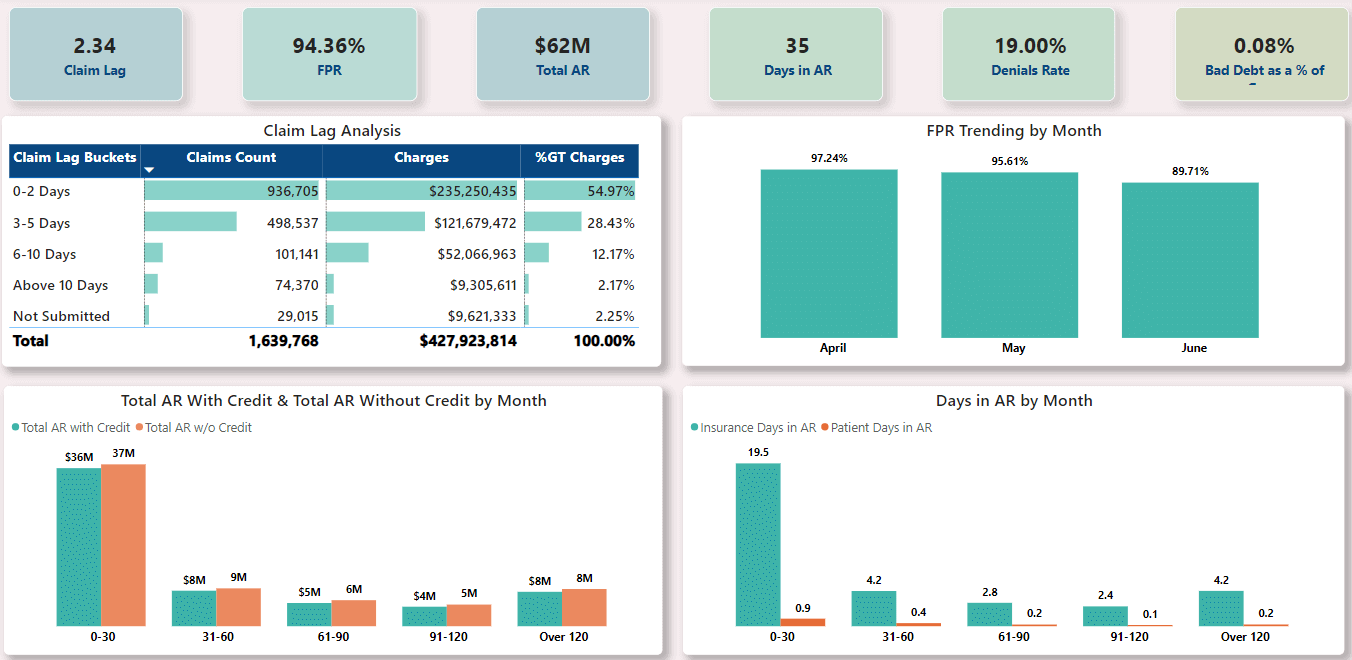Select the Not Submitted bucket row
Image resolution: width=1352 pixels, height=660 pixels.
(61, 316)
